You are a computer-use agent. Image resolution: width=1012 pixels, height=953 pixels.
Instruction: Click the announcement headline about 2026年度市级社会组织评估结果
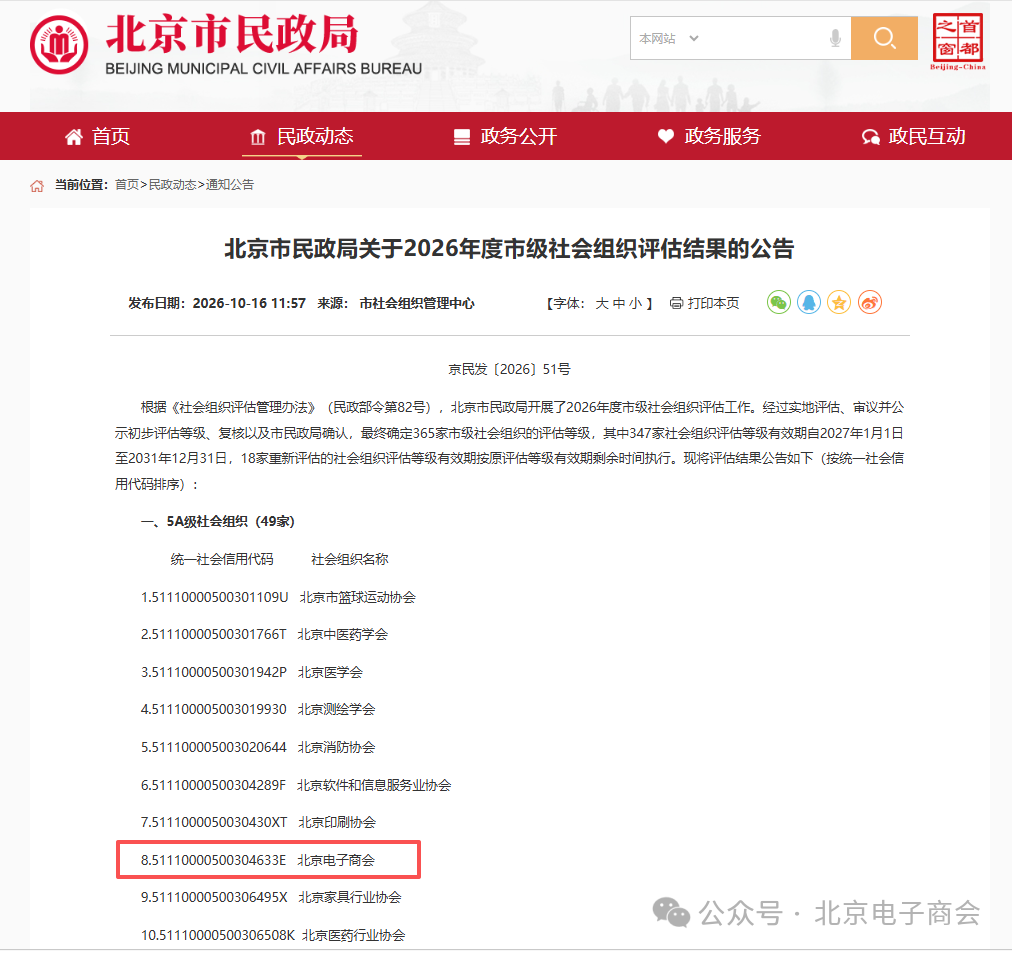509,248
